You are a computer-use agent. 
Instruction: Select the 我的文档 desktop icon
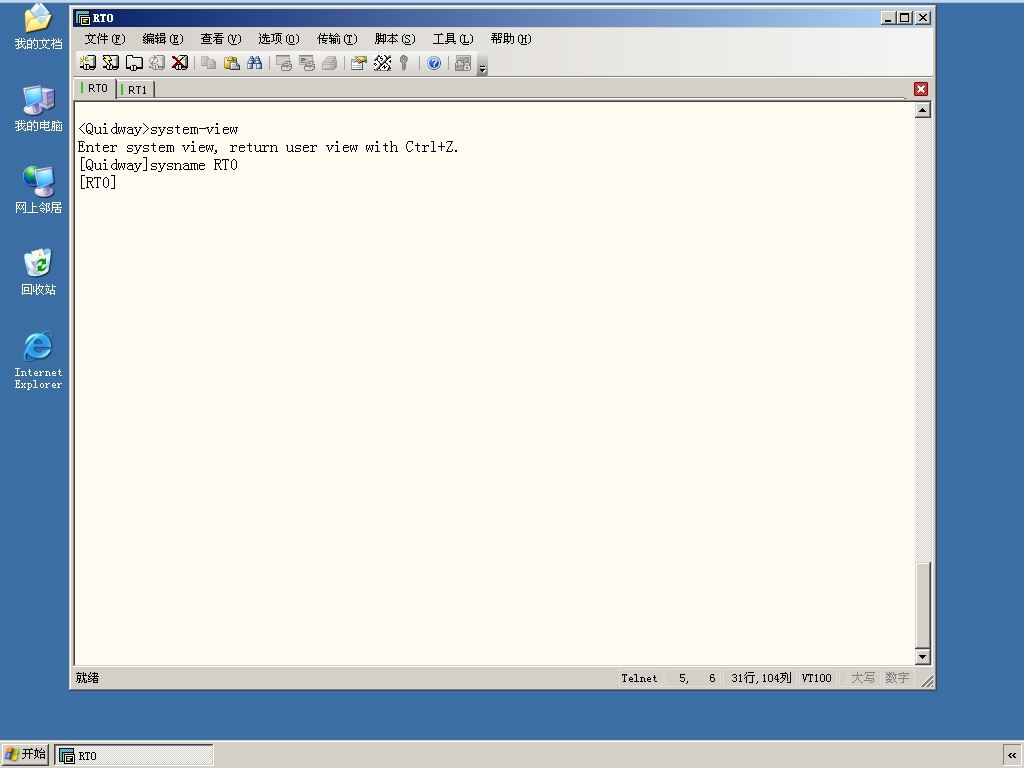(38, 27)
